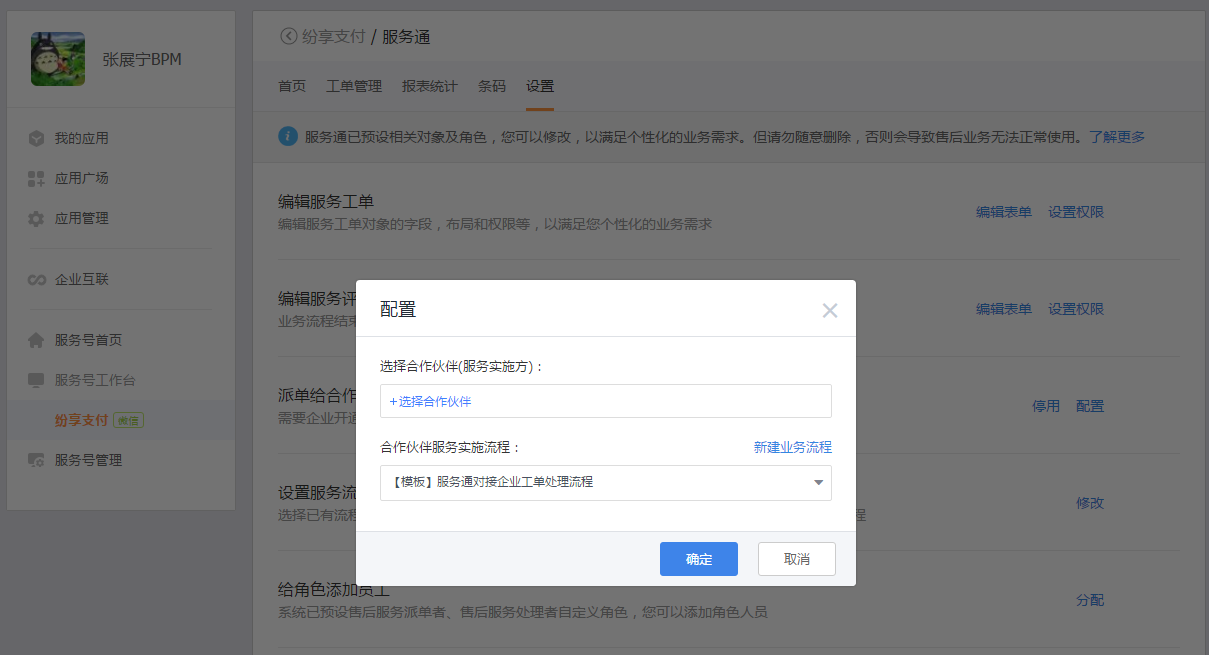The height and width of the screenshot is (655, 1209).
Task: Click the 企业互联 infinity icon
Action: coord(36,280)
